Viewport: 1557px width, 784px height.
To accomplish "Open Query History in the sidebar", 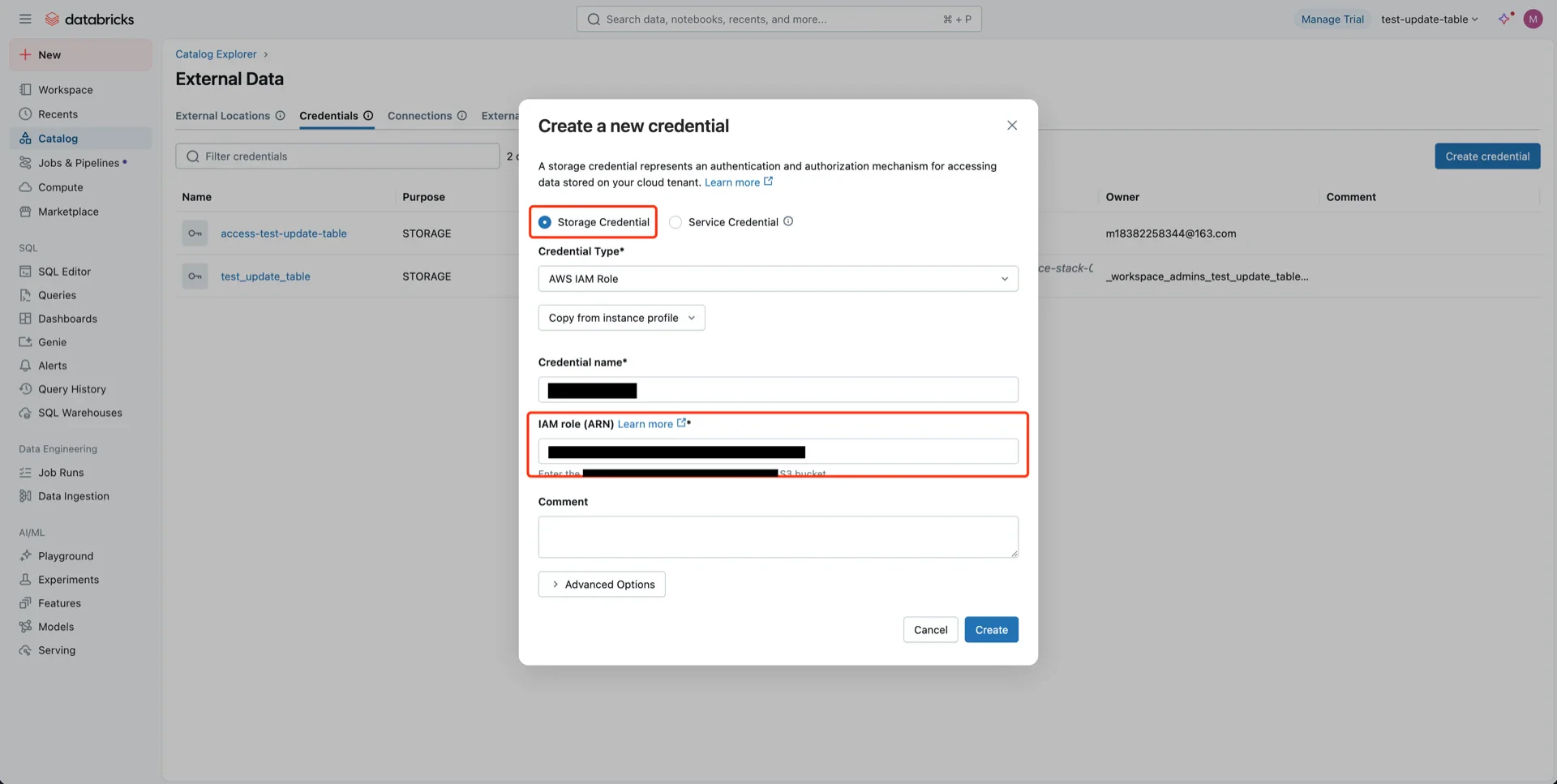I will pos(80,389).
